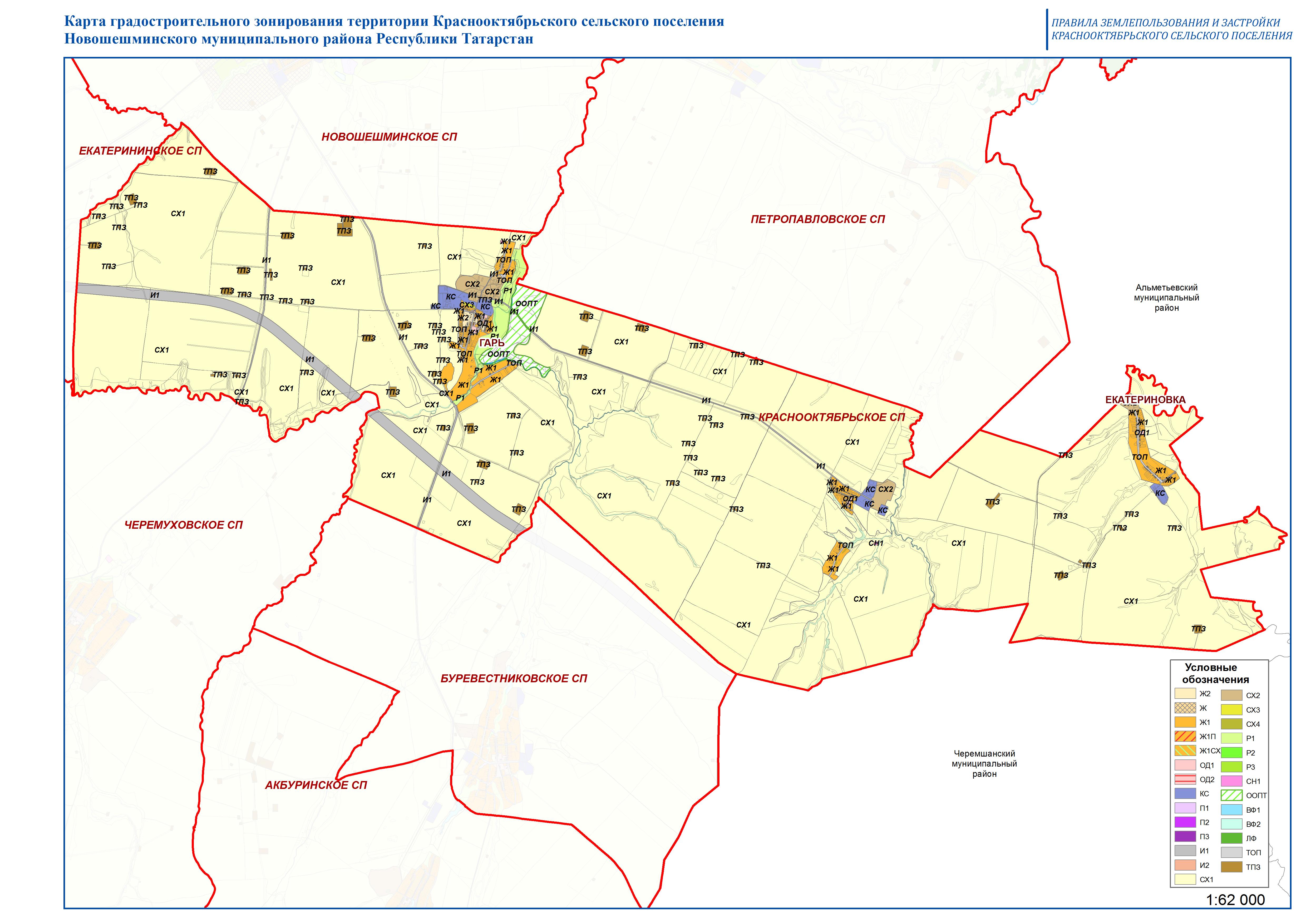
Task: Select the 'Черемшанский муниципальный район' label
Action: pos(984,764)
